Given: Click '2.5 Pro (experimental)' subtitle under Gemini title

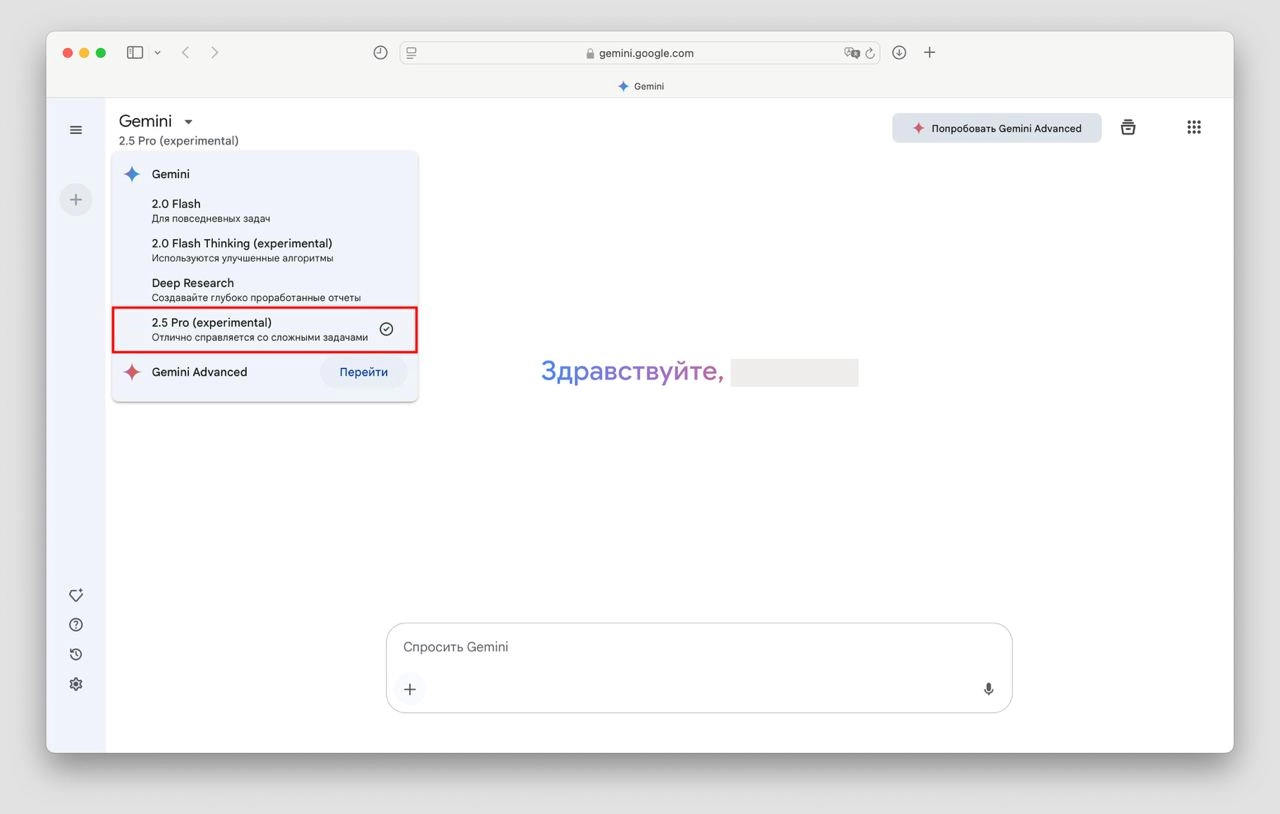Looking at the screenshot, I should 178,141.
